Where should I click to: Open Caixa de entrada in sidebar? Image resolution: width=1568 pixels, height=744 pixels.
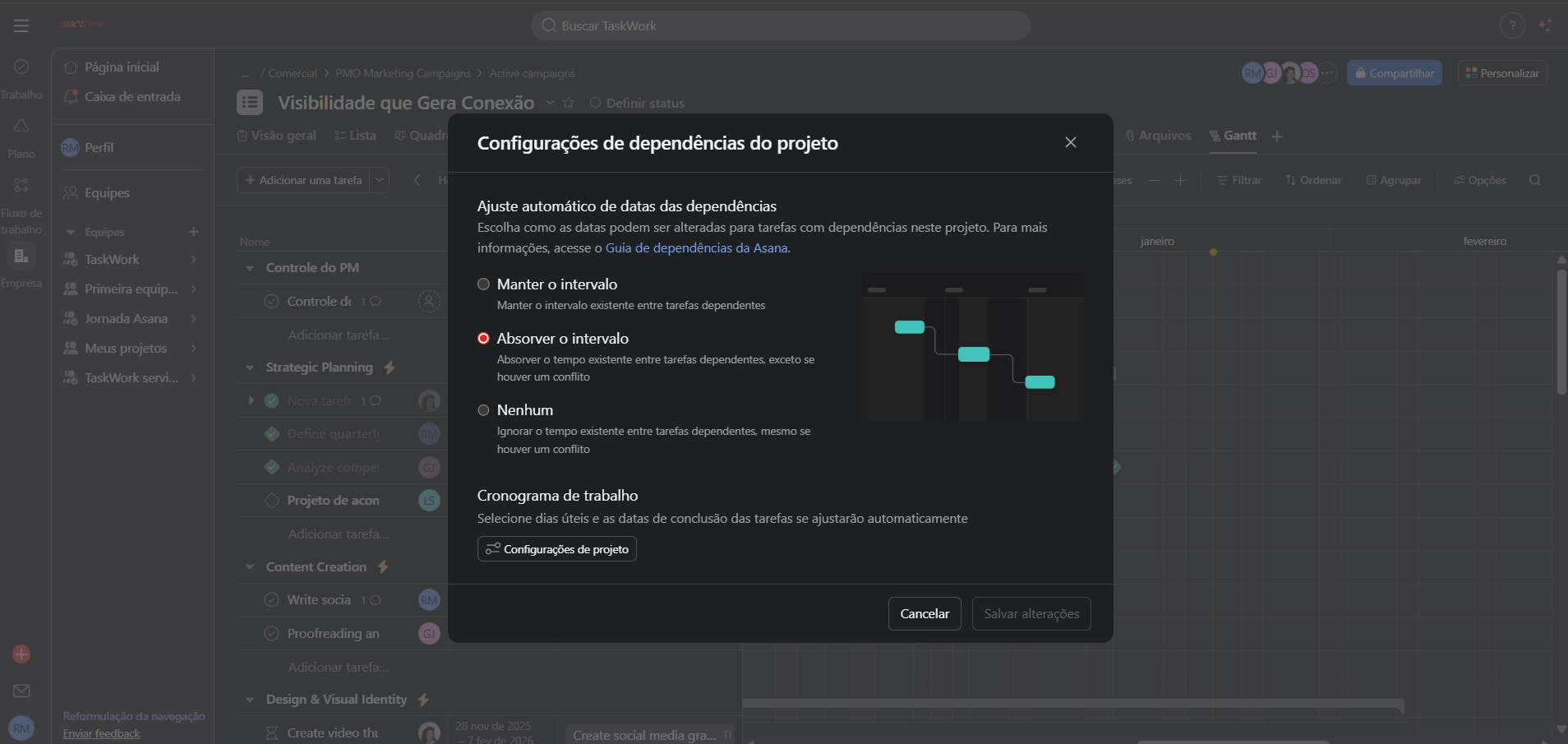[x=131, y=97]
